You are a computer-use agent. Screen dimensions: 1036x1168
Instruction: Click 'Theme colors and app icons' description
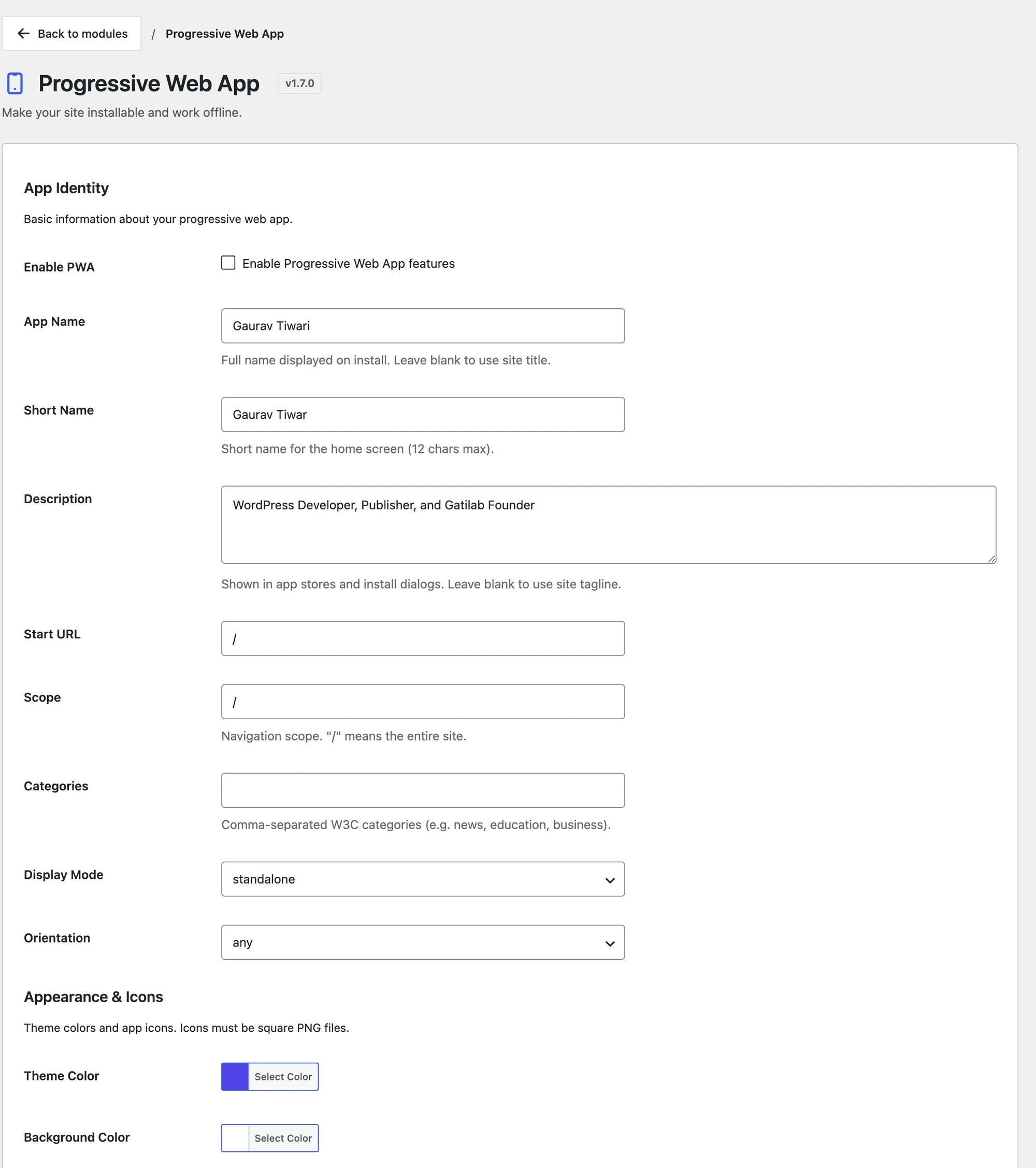point(186,1028)
